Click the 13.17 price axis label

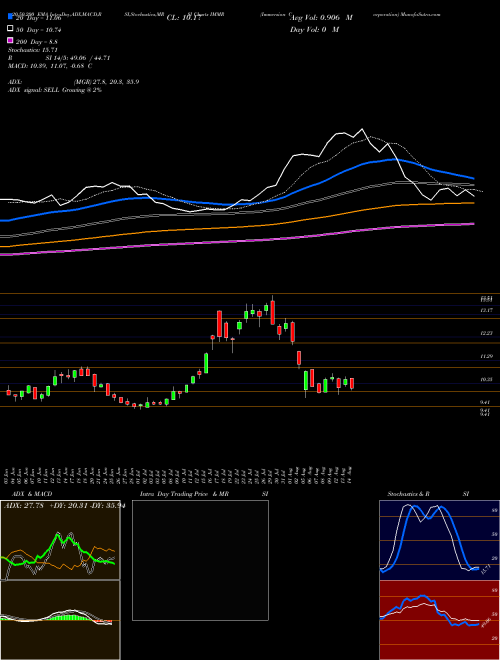(x=487, y=310)
